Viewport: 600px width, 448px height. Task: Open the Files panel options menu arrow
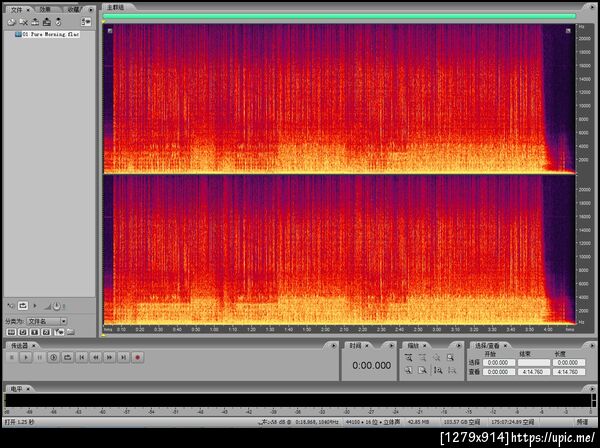pyautogui.click(x=91, y=10)
